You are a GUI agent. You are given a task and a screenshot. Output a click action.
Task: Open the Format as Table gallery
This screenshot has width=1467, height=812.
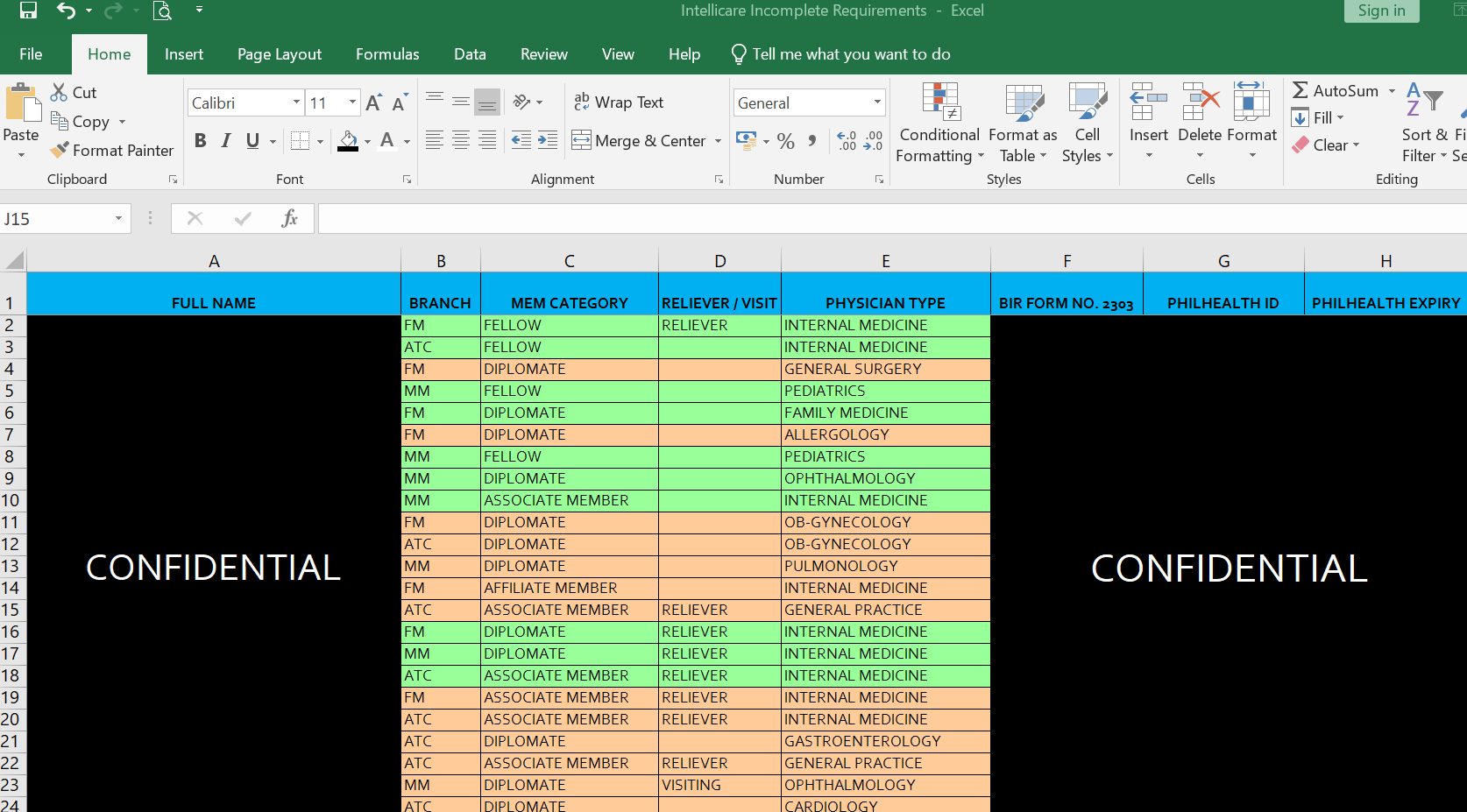point(1023,124)
